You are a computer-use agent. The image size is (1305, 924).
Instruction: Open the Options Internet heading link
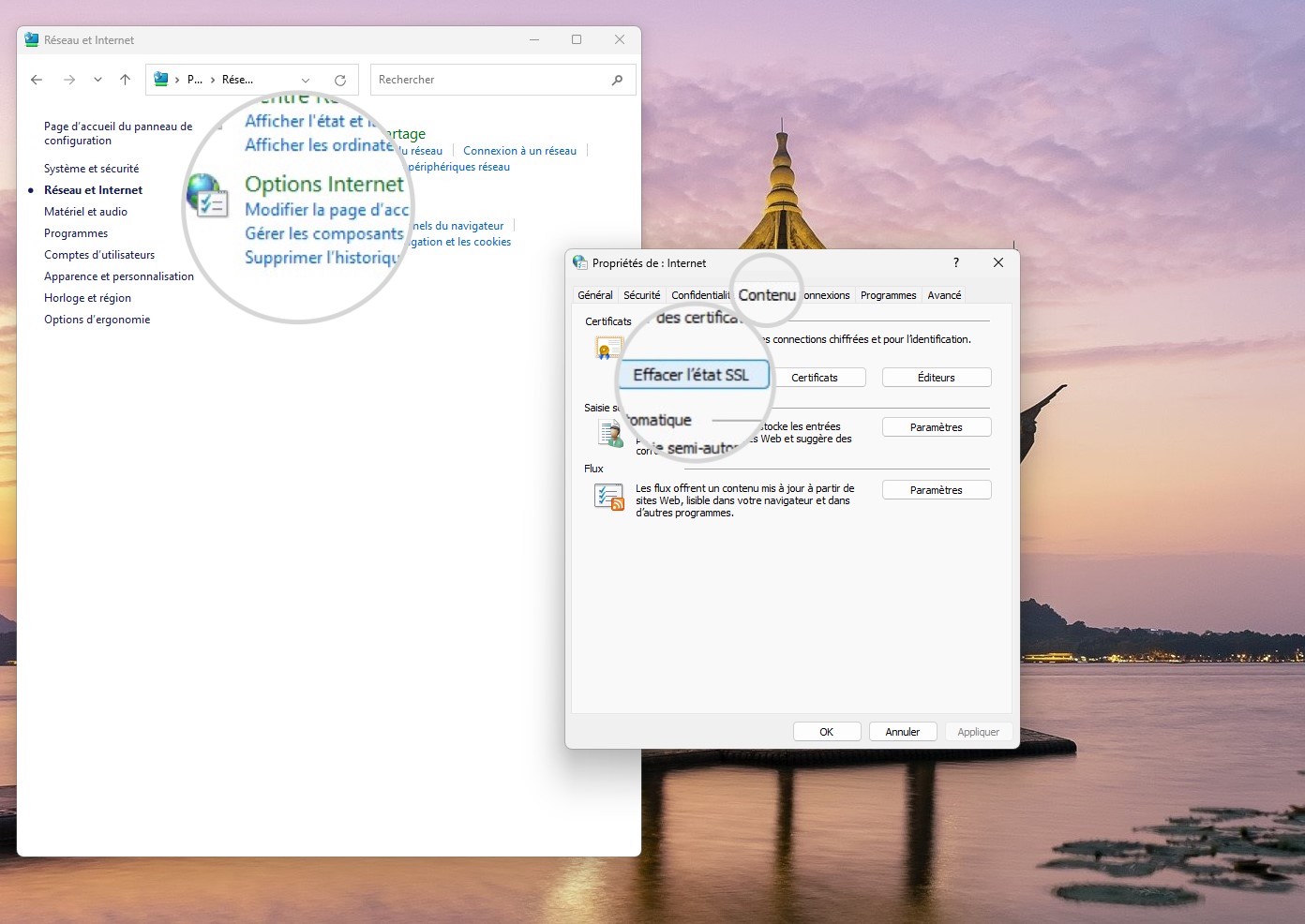click(x=324, y=184)
